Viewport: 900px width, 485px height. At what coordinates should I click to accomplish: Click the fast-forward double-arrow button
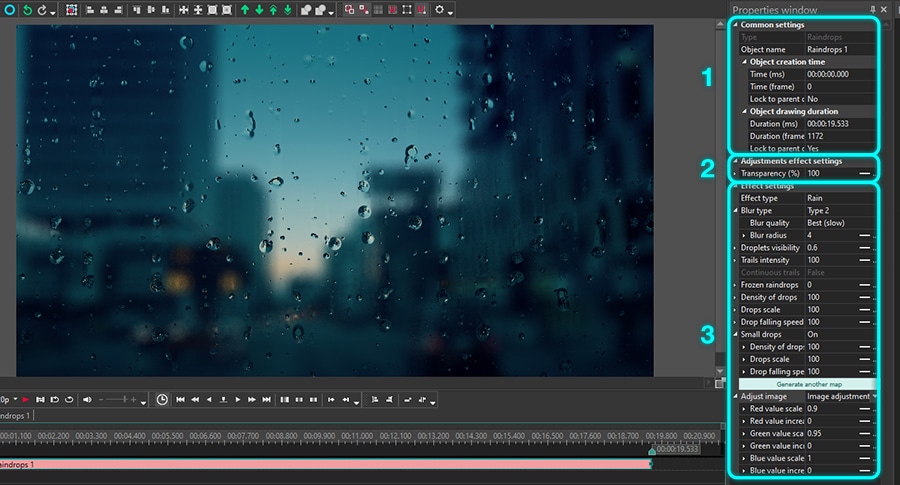point(252,399)
